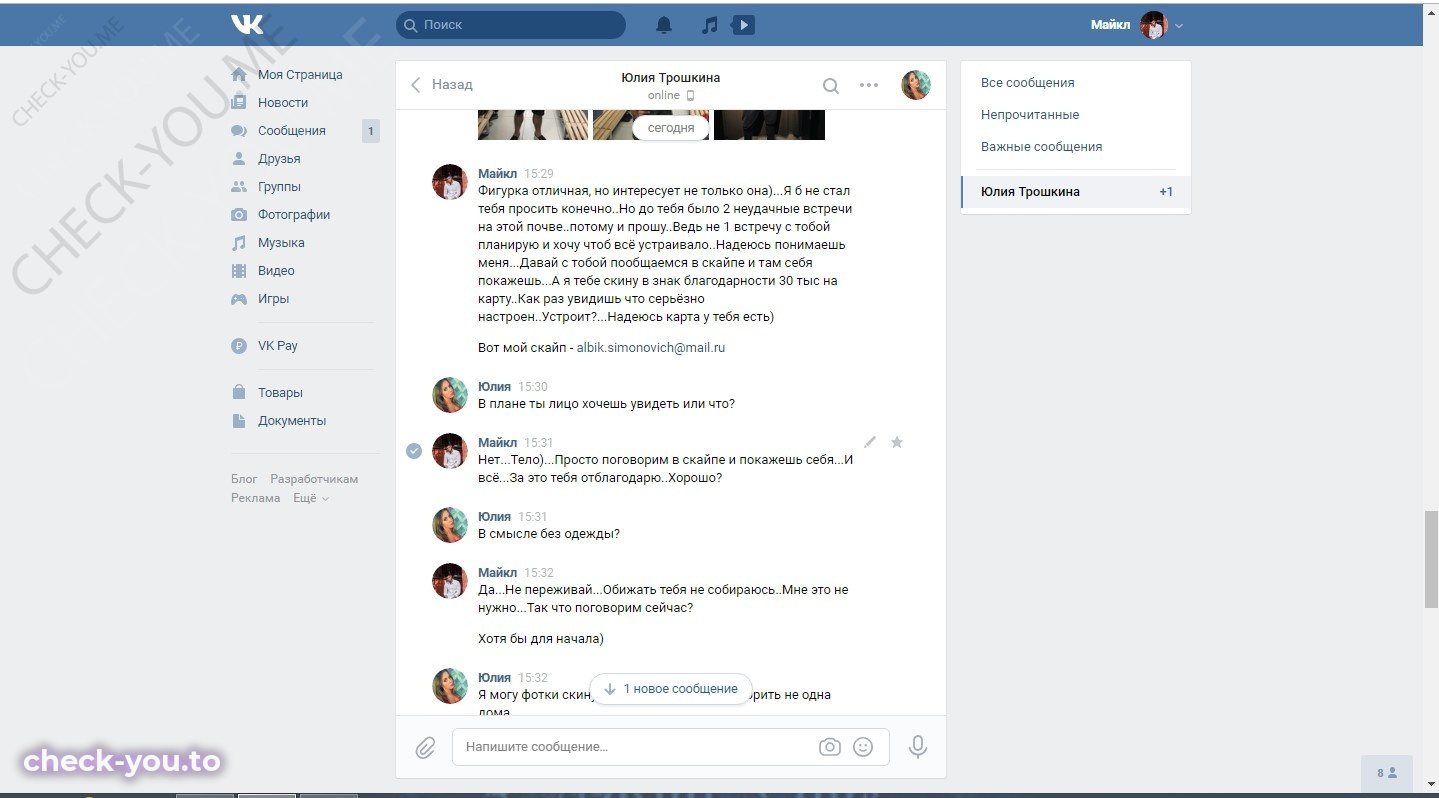Click the ruble icon beside VK Pay
This screenshot has width=1439, height=798.
(239, 346)
